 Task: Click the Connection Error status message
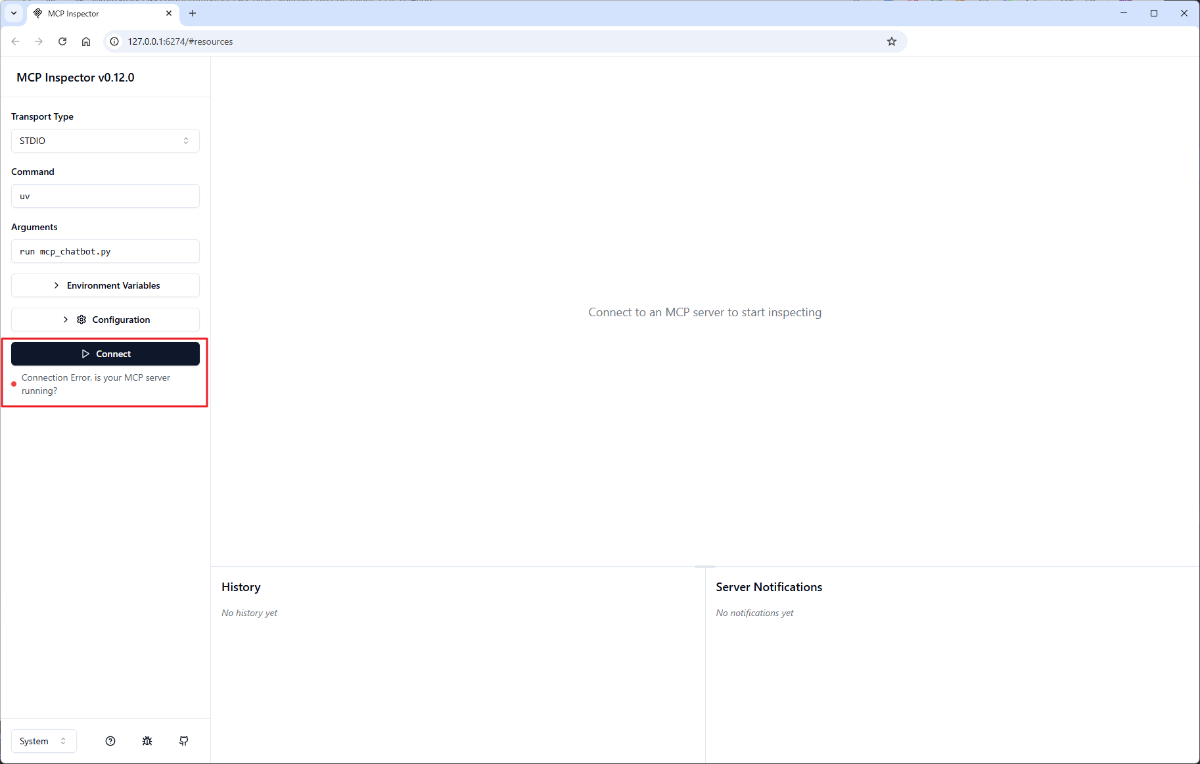[96, 384]
